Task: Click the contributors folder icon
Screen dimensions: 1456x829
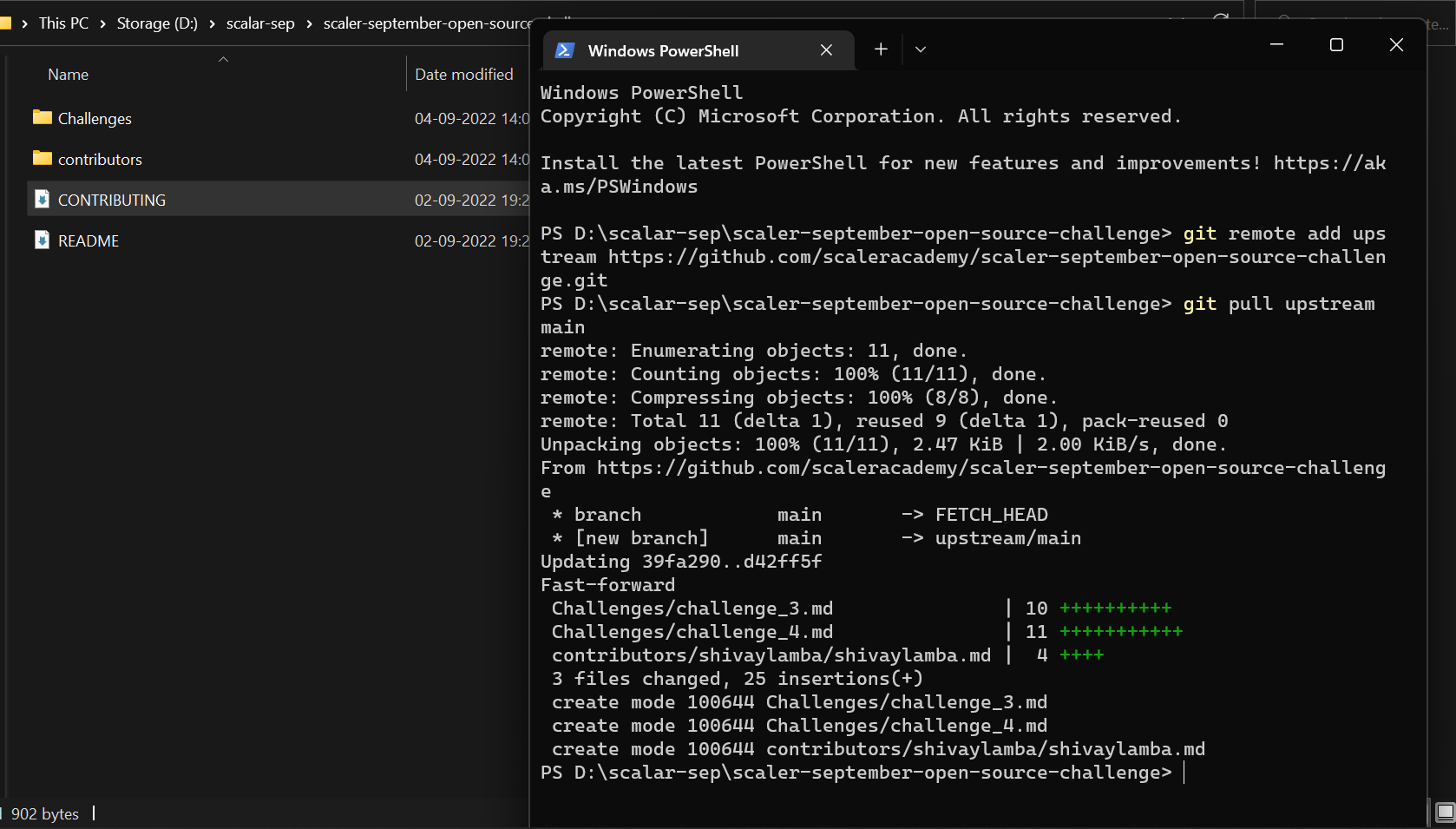Action: point(42,159)
